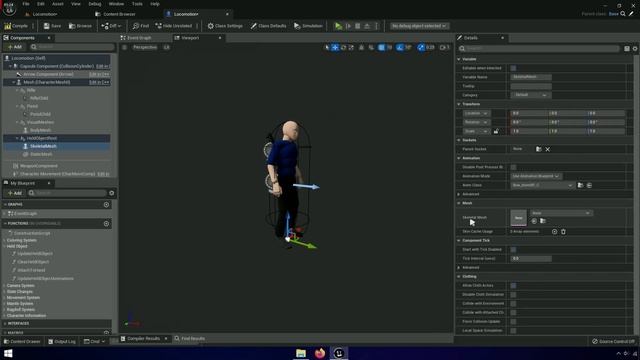Click the Stop playback button

(358, 26)
